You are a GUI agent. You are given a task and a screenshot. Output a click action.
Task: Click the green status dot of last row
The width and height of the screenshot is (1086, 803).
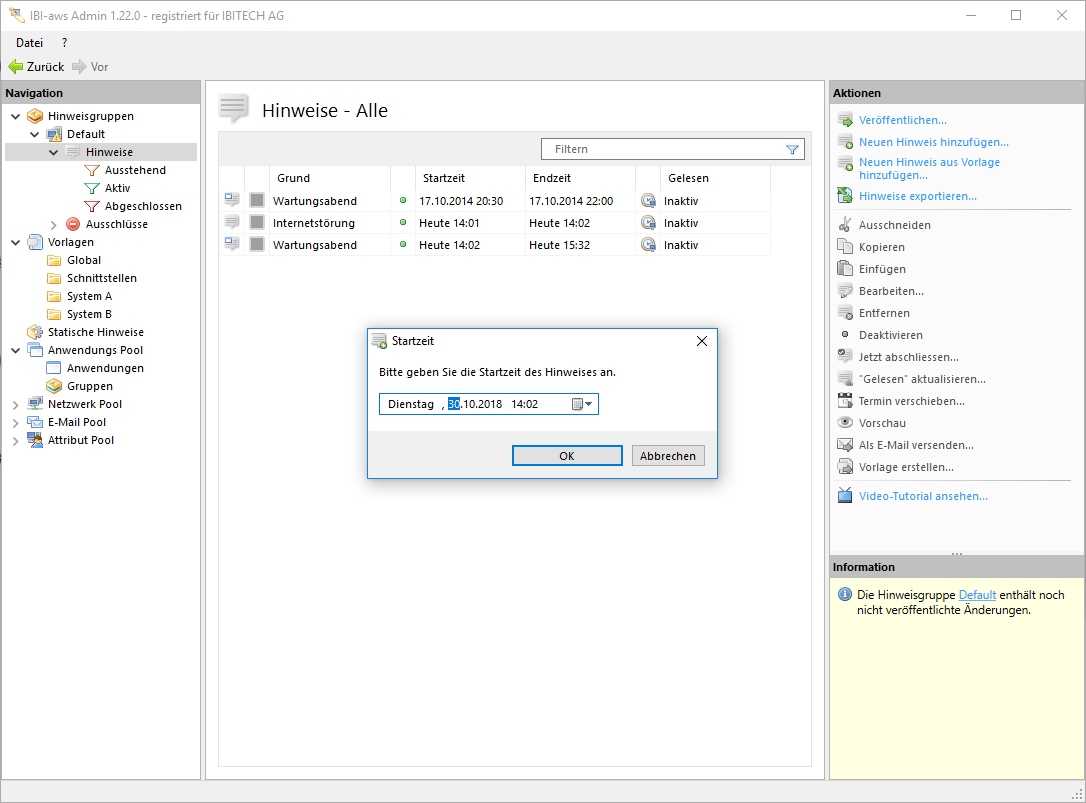tap(403, 245)
